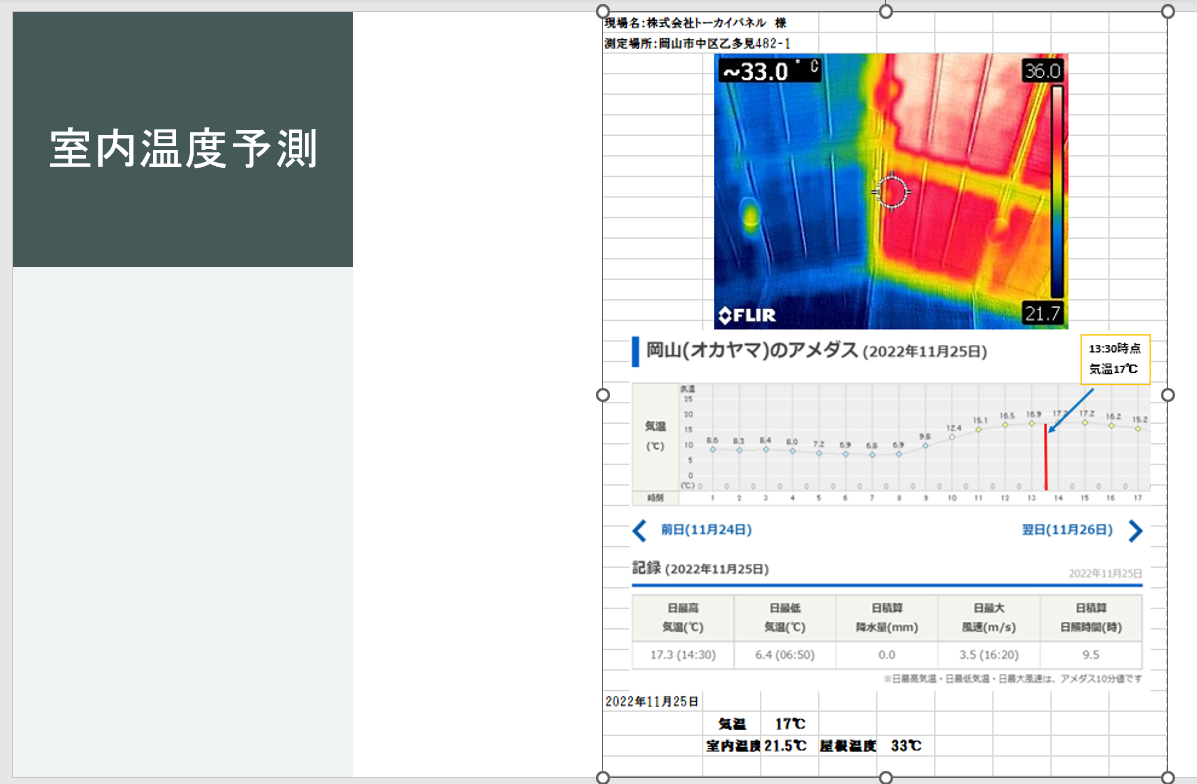Click the crosshair reticle on the thermal image
Viewport: 1197px width, 784px height.
click(891, 190)
